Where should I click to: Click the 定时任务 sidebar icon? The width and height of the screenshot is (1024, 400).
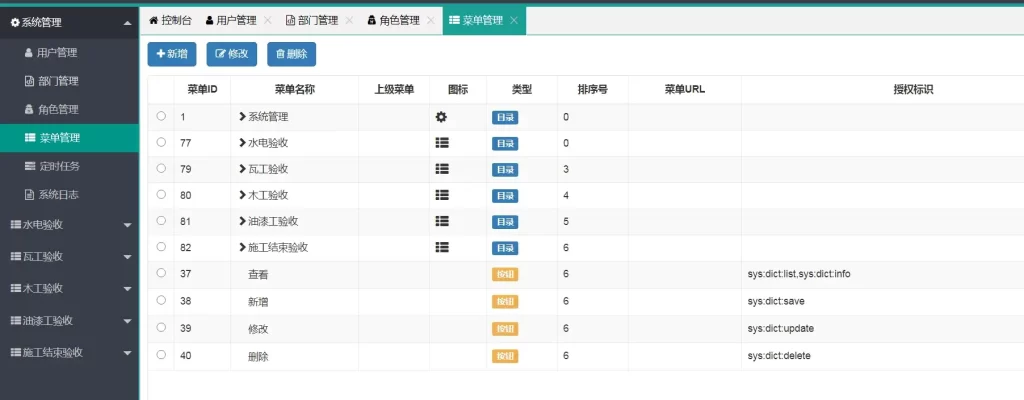[x=29, y=166]
